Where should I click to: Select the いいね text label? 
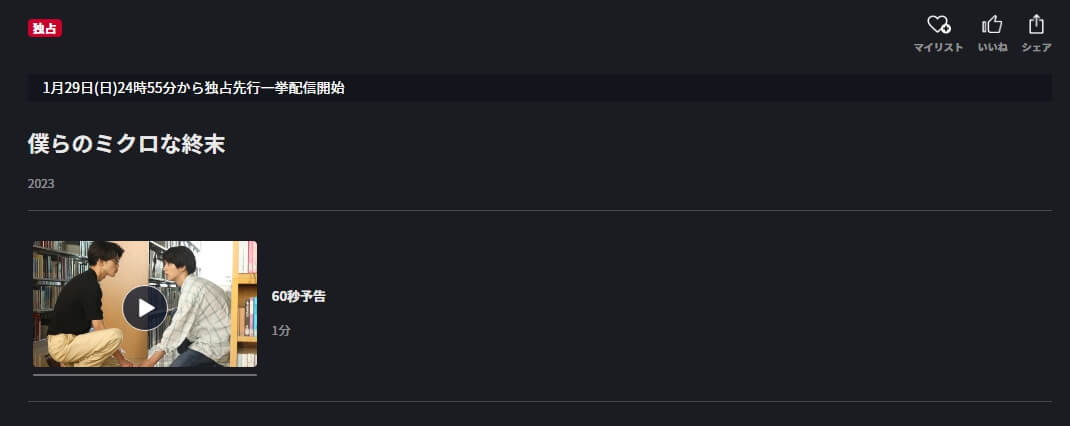[992, 47]
